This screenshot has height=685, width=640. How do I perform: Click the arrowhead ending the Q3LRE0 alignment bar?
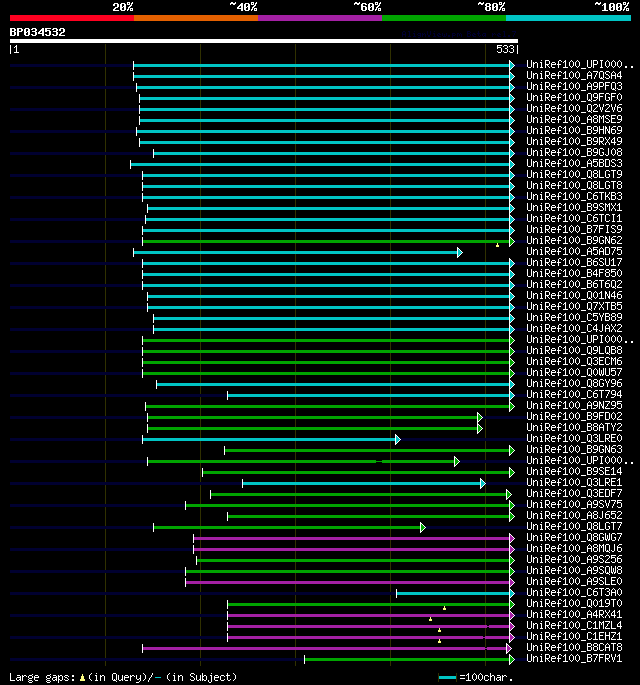pyautogui.click(x=398, y=439)
